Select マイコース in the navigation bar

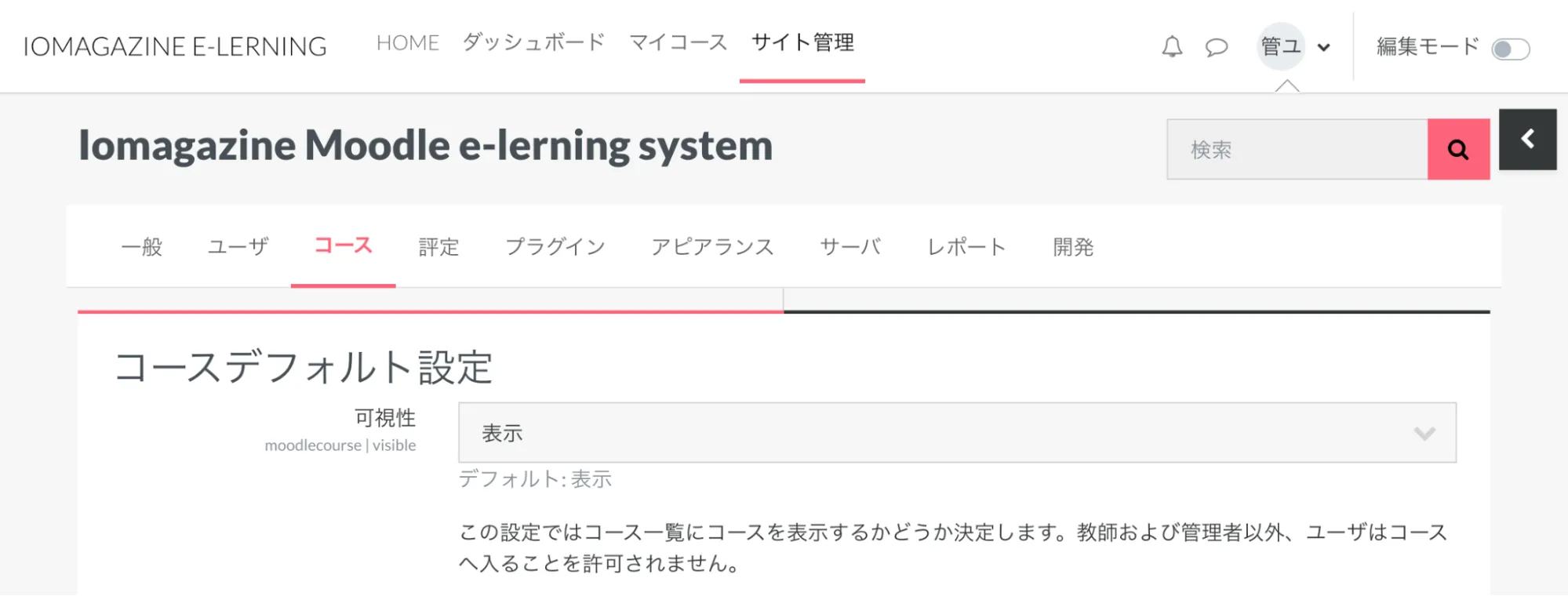click(x=678, y=42)
